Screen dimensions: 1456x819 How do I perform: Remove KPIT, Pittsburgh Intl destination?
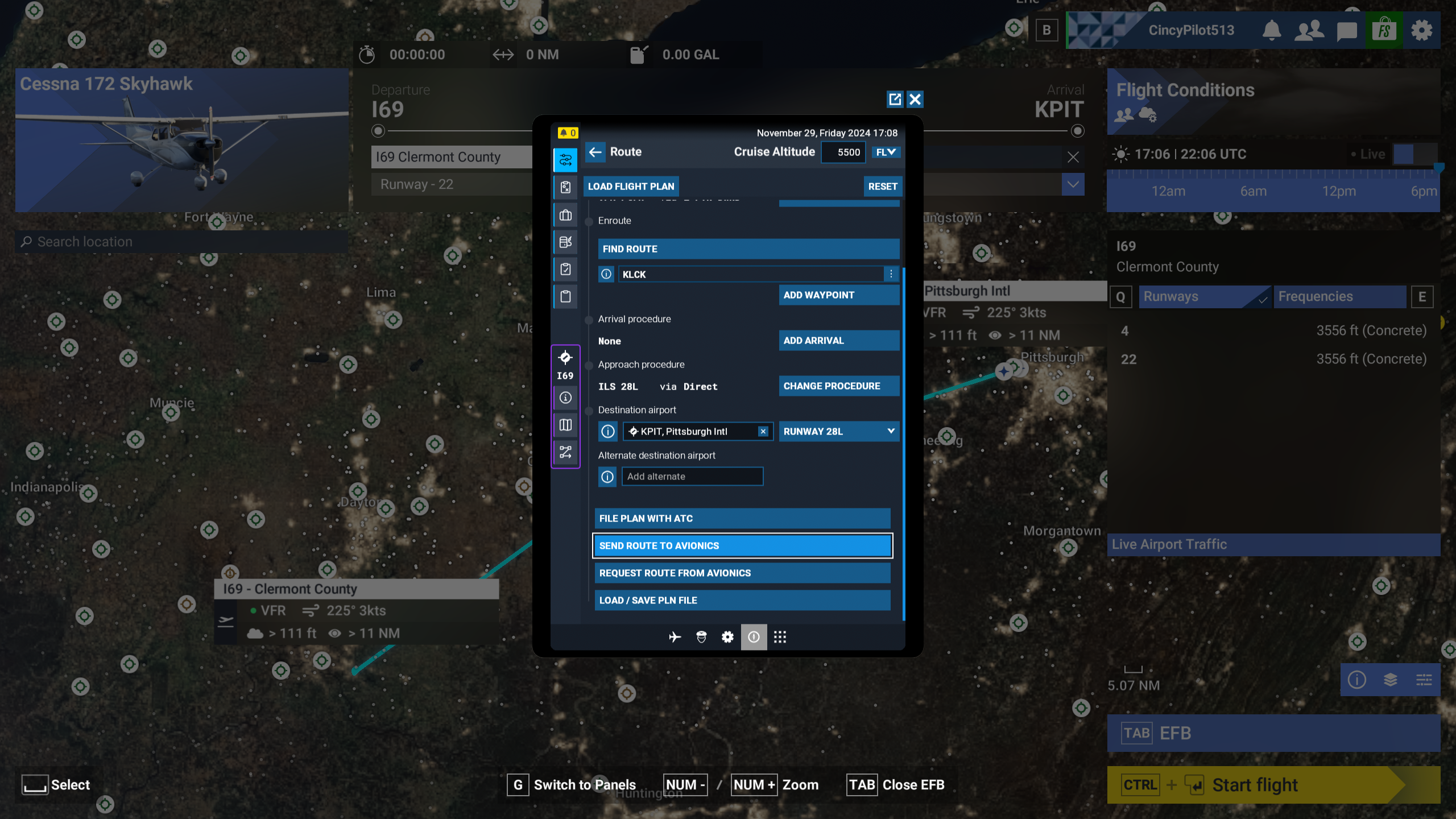point(763,432)
